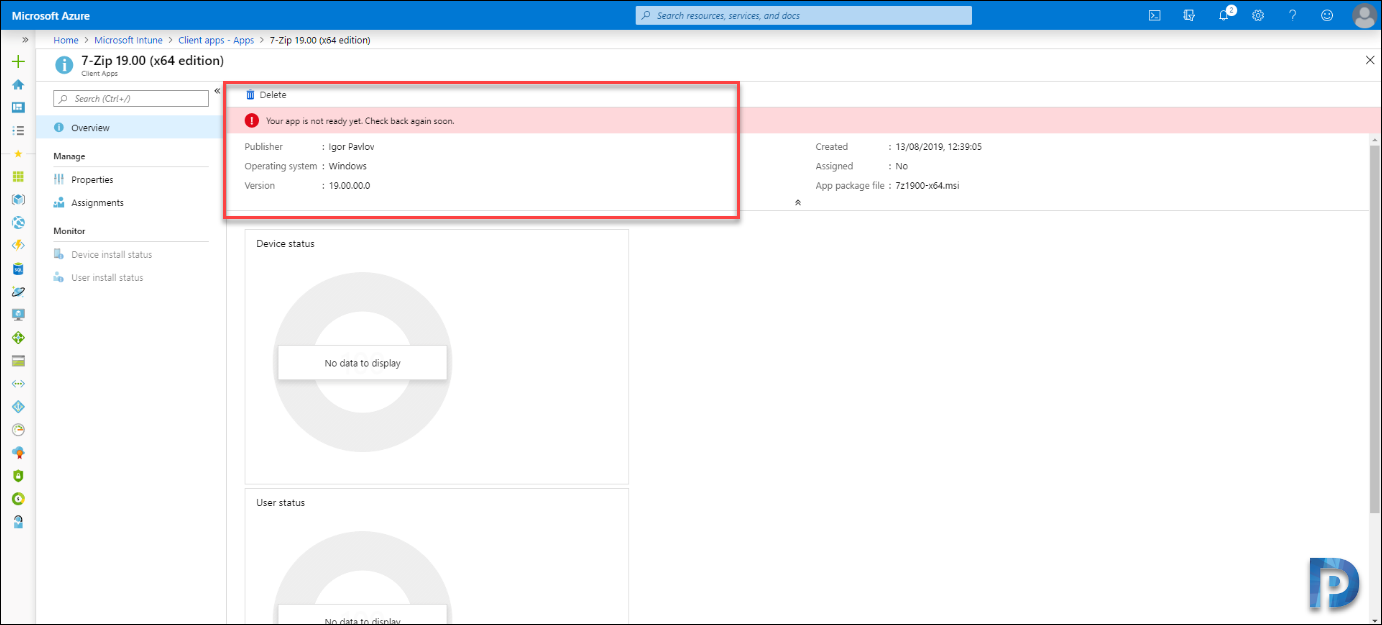This screenshot has height=625, width=1382.
Task: Close the 7-Zip blade with X
Action: (1370, 60)
